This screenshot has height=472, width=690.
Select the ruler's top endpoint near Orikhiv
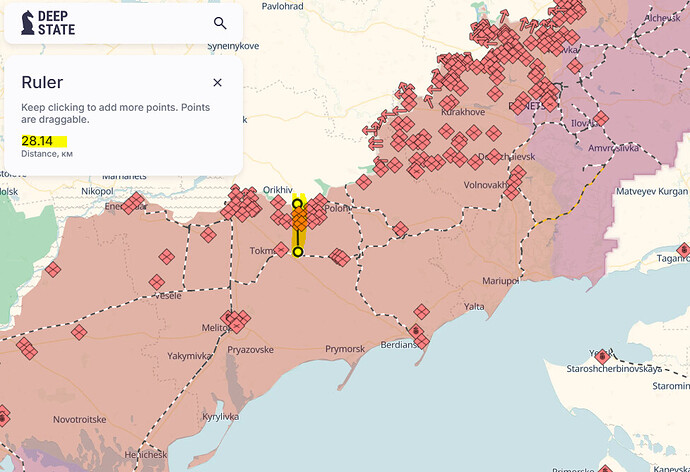click(297, 203)
